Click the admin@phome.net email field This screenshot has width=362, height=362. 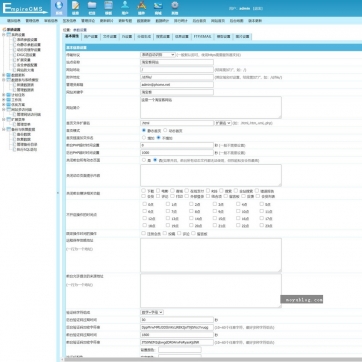click(x=177, y=85)
